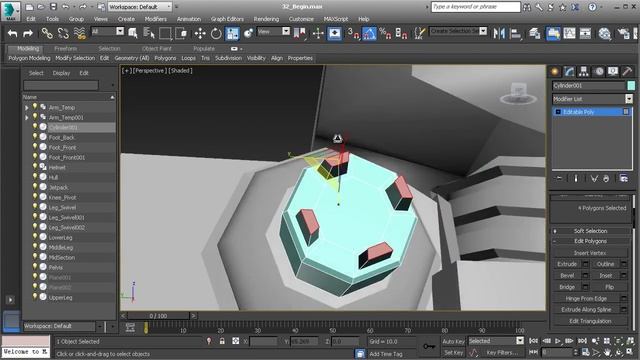
Task: Select the Unlink Selection tool
Action: pyautogui.click(x=63, y=33)
